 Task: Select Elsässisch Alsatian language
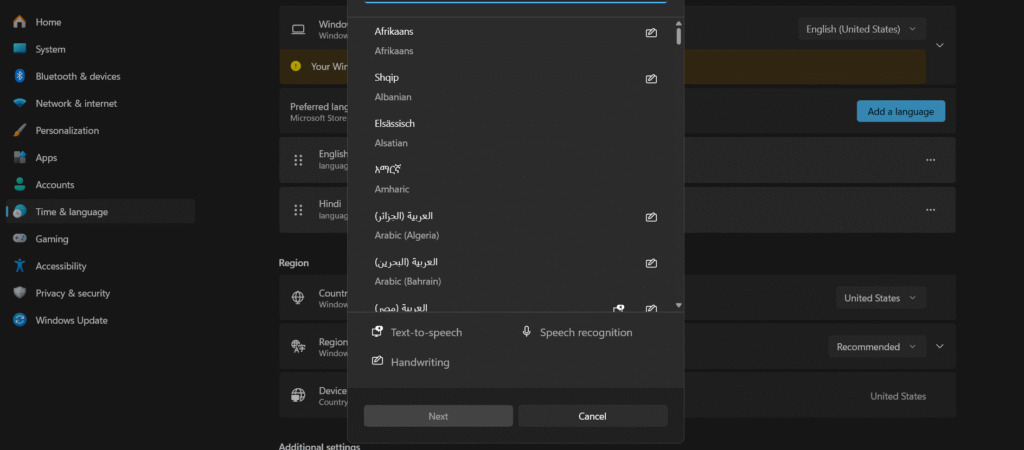(516, 133)
